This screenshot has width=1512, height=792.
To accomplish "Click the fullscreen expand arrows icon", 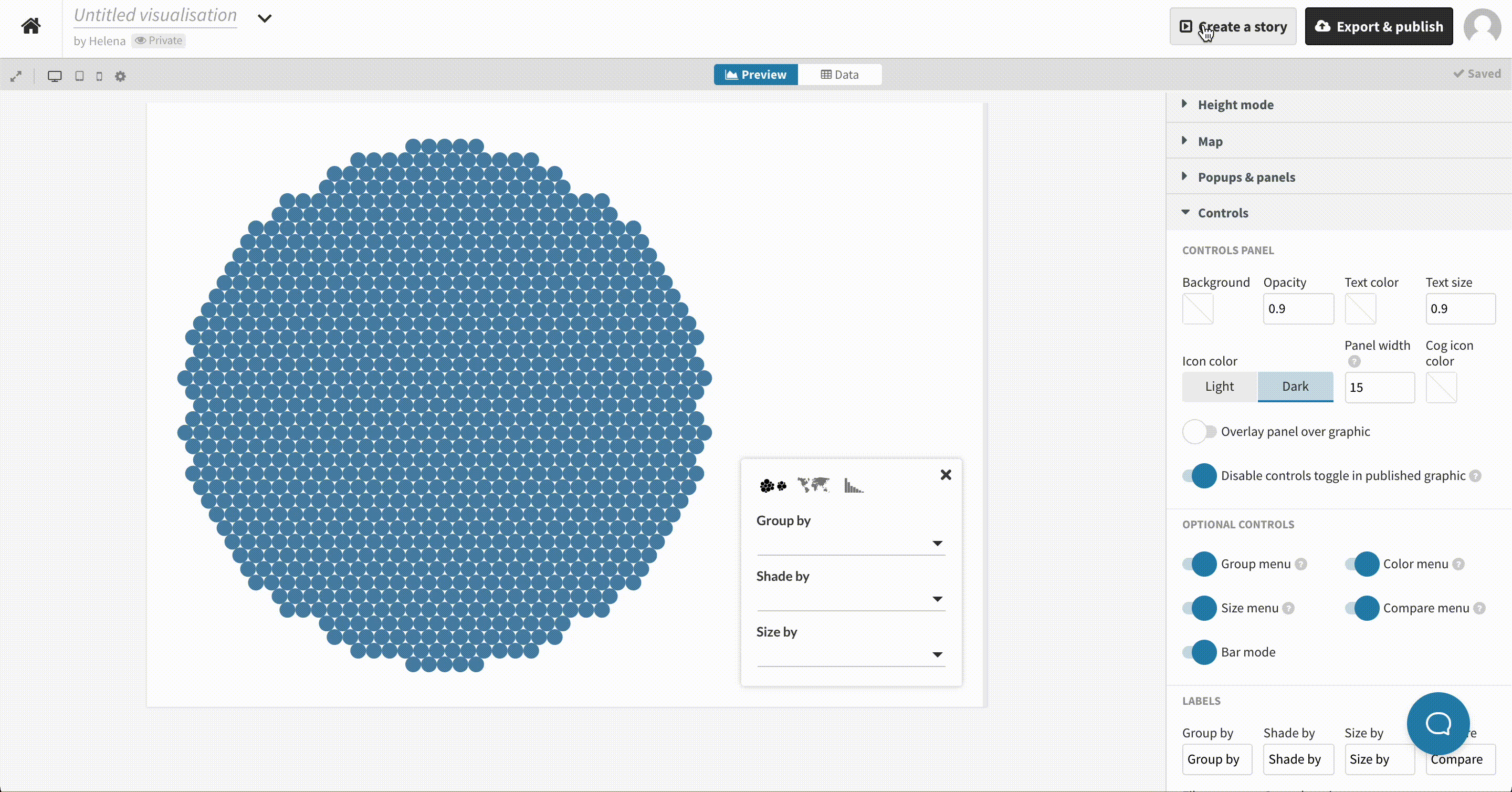I will [16, 76].
